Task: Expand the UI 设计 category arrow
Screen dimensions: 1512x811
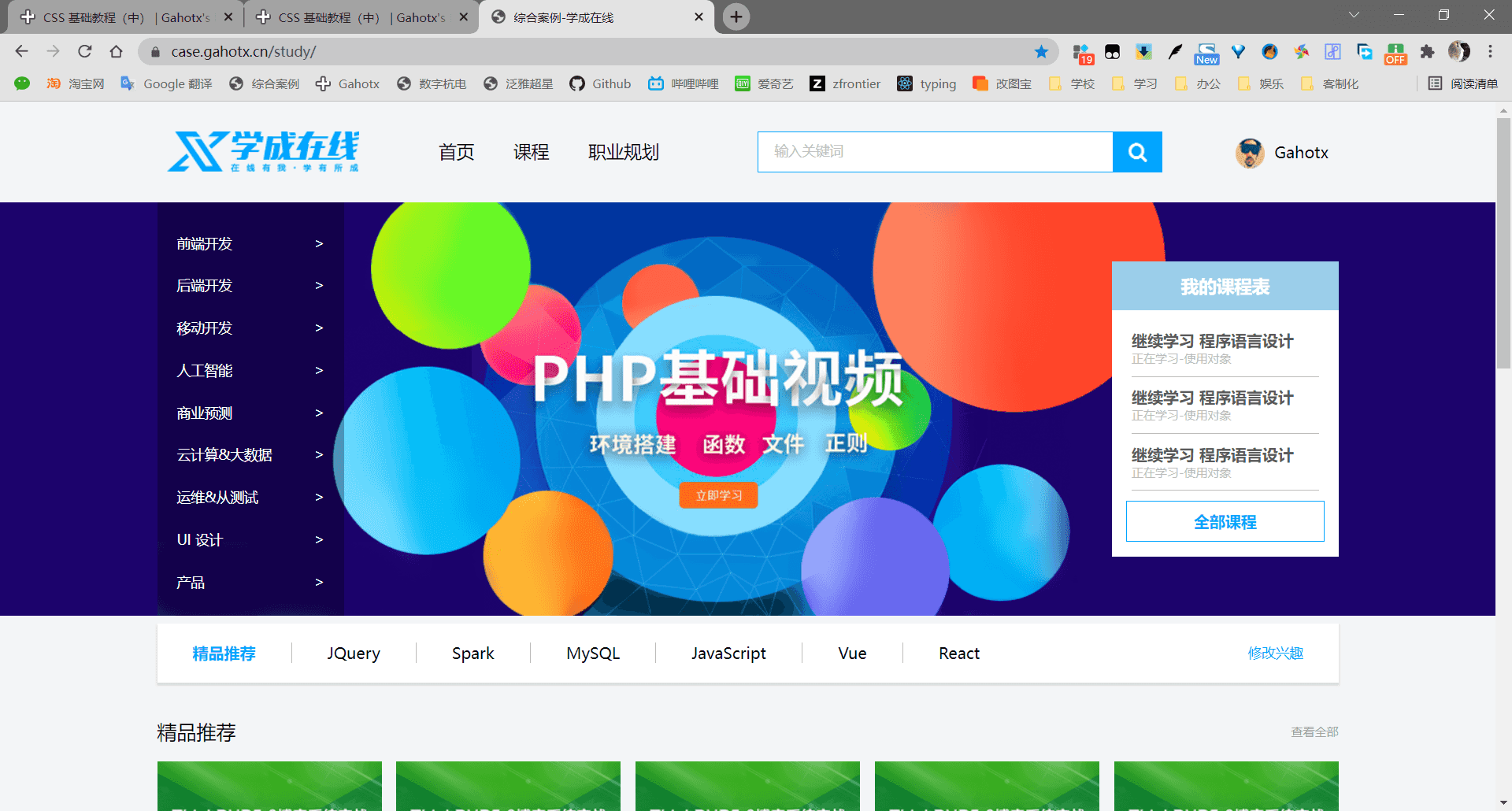Action: coord(319,540)
